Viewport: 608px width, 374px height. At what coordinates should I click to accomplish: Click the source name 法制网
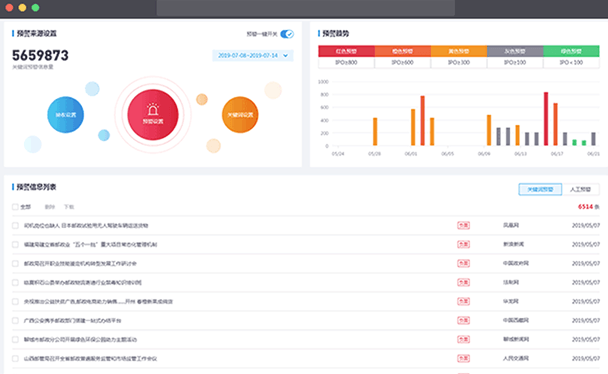(511, 282)
